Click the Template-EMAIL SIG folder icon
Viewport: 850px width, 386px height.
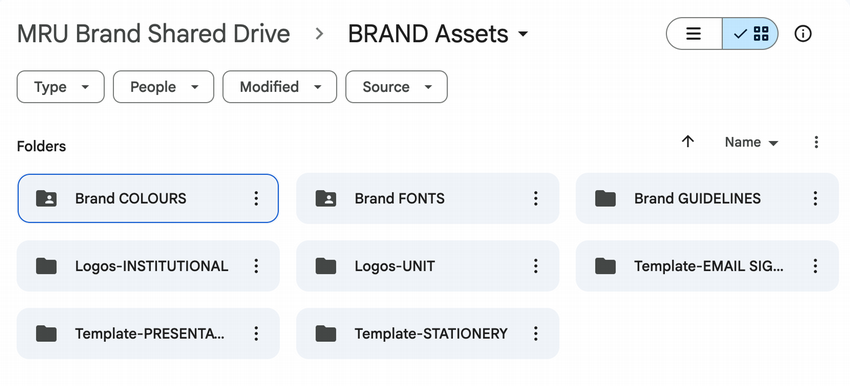tap(606, 266)
